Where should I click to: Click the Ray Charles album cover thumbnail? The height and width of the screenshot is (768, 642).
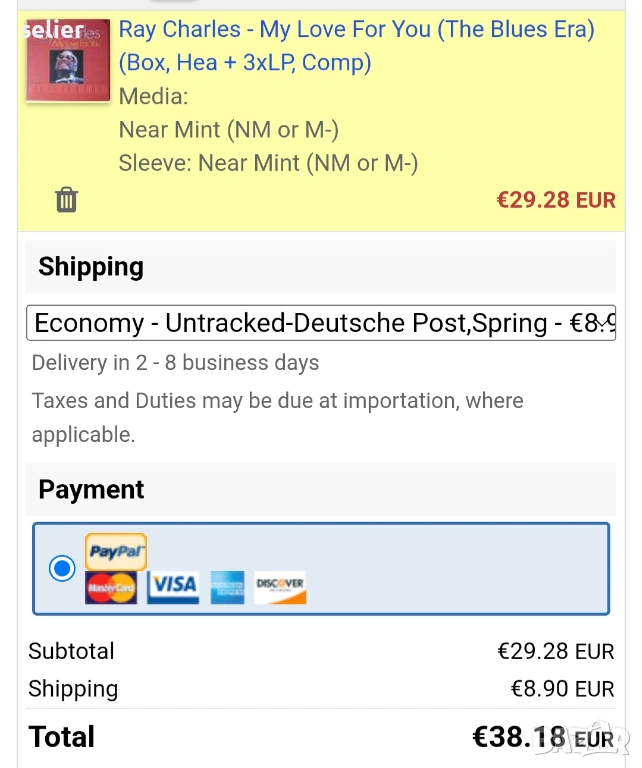(x=67, y=60)
